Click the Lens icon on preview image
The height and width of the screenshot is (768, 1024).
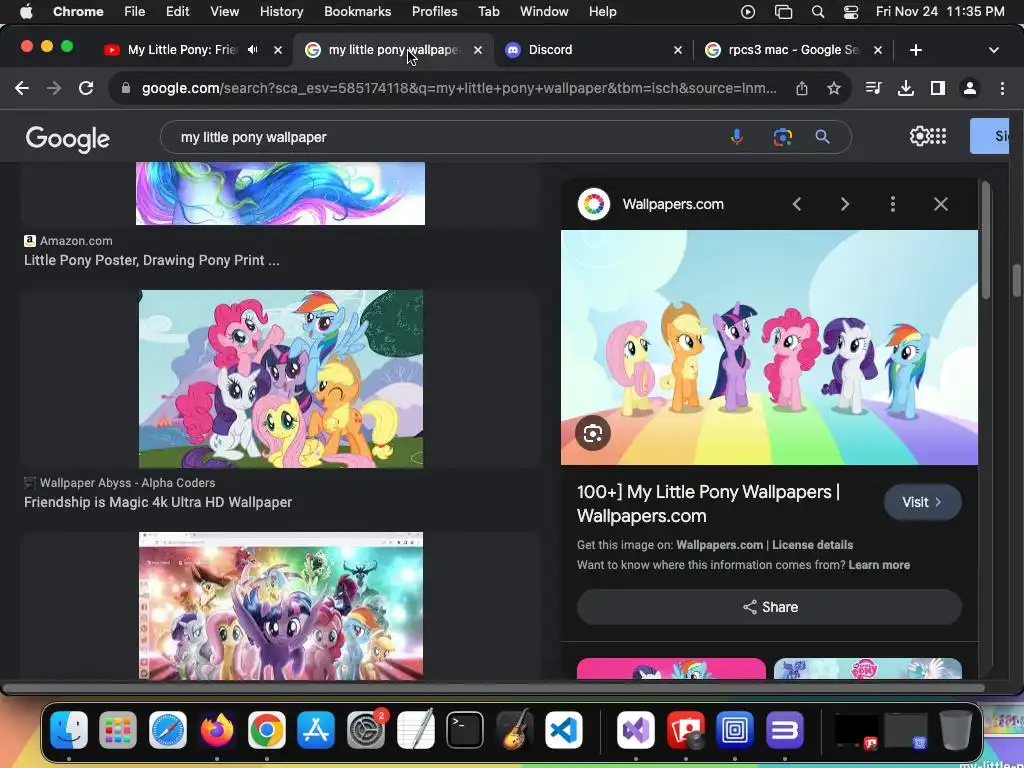point(593,433)
